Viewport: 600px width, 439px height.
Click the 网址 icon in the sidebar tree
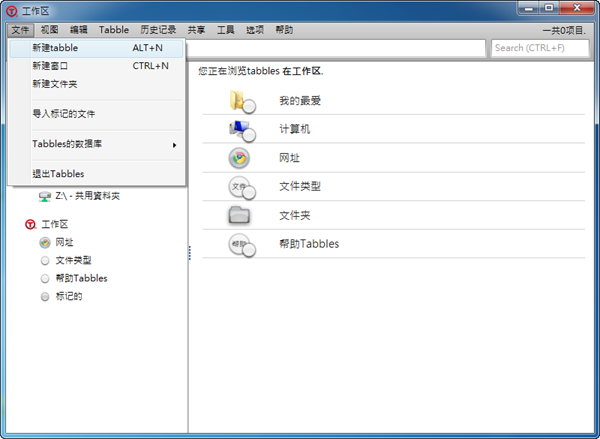click(45, 242)
